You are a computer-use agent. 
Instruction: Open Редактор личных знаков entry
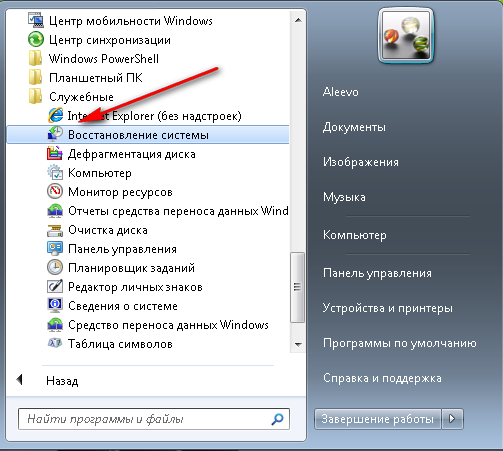[135, 287]
